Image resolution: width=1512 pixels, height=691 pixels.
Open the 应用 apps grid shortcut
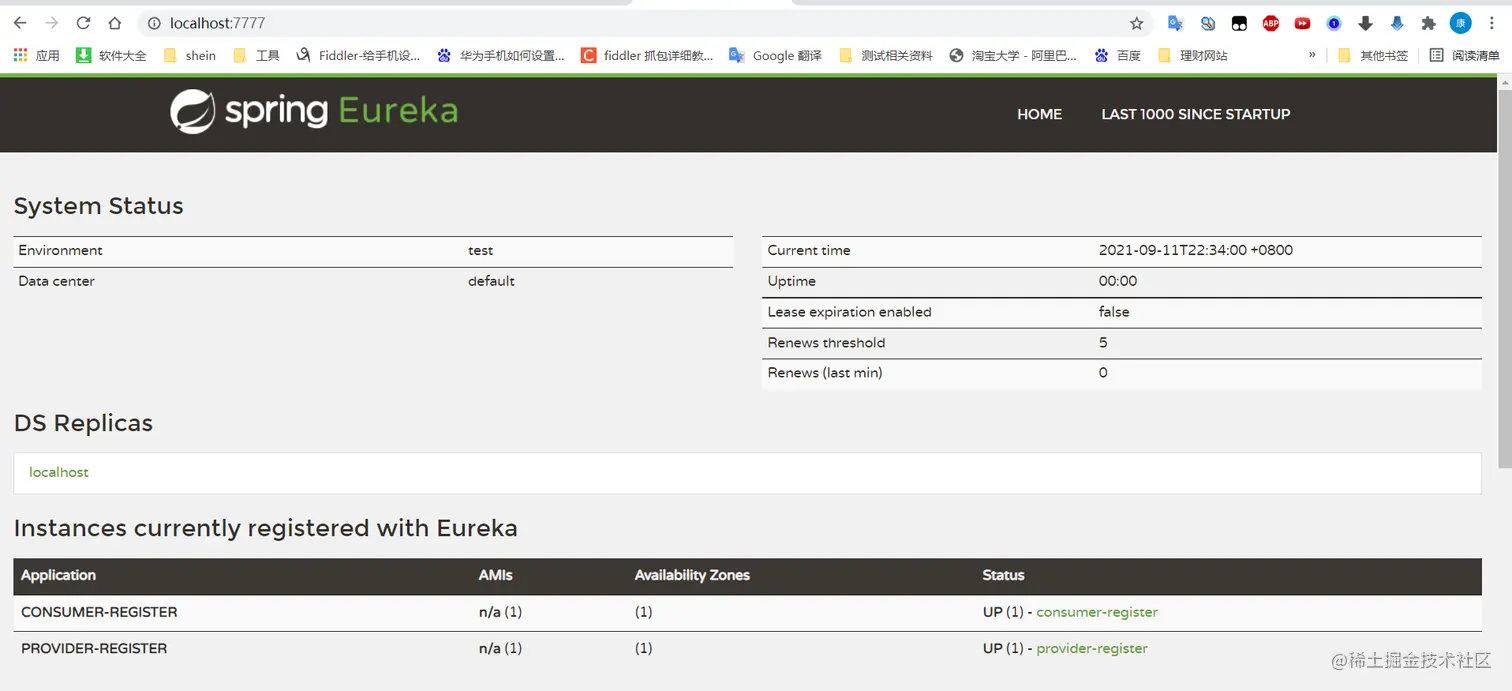tap(36, 56)
